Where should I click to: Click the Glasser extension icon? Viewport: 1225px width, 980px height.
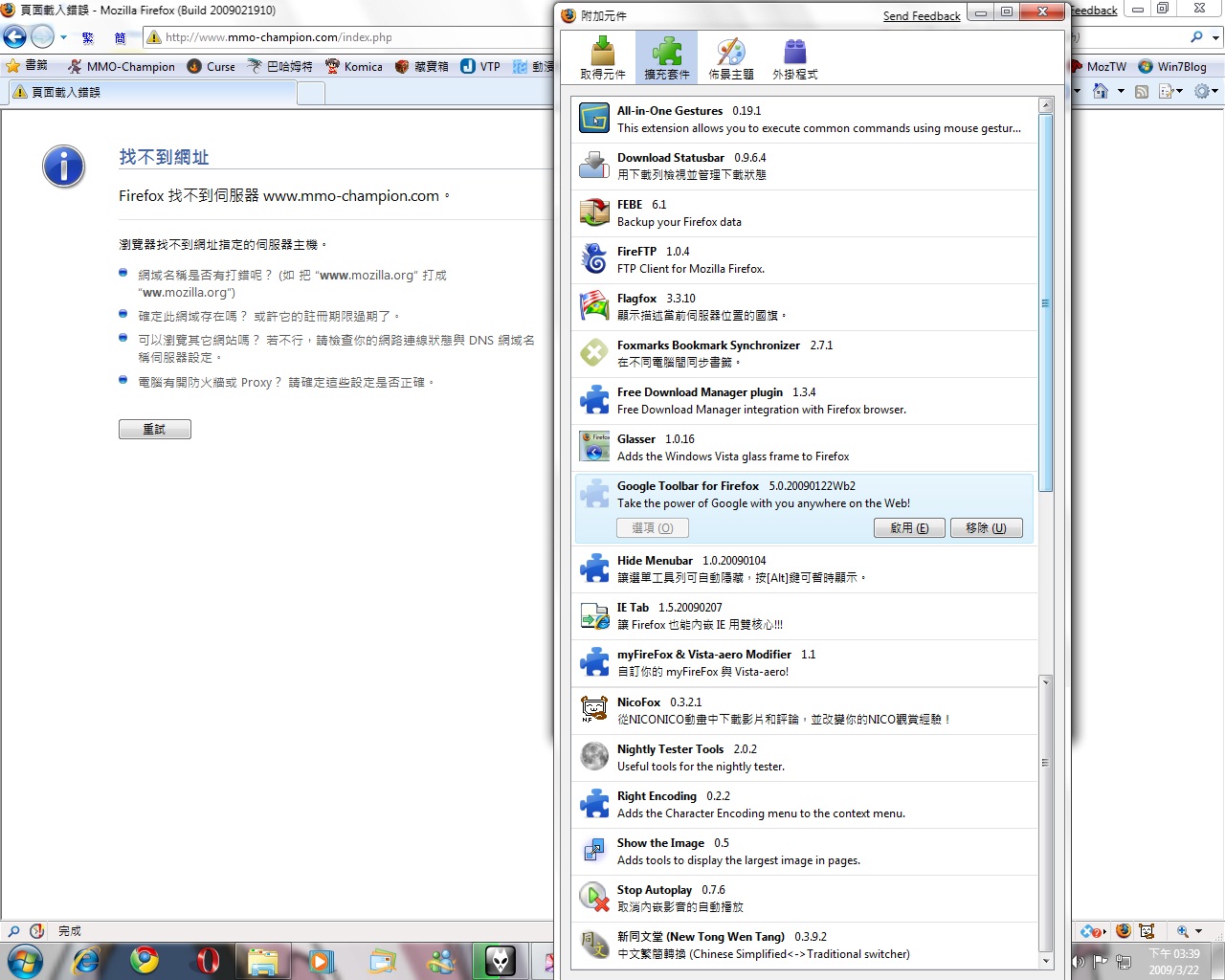[594, 447]
